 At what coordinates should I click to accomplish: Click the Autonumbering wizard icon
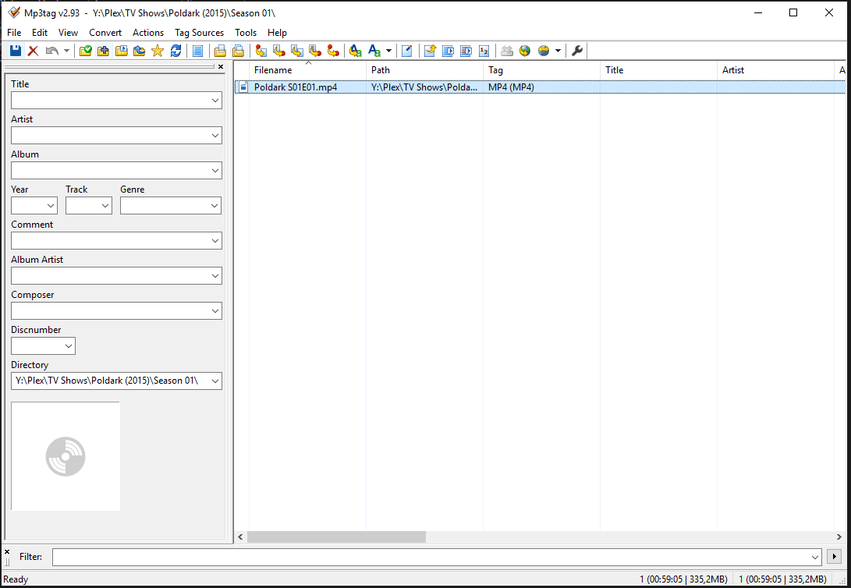tap(484, 50)
